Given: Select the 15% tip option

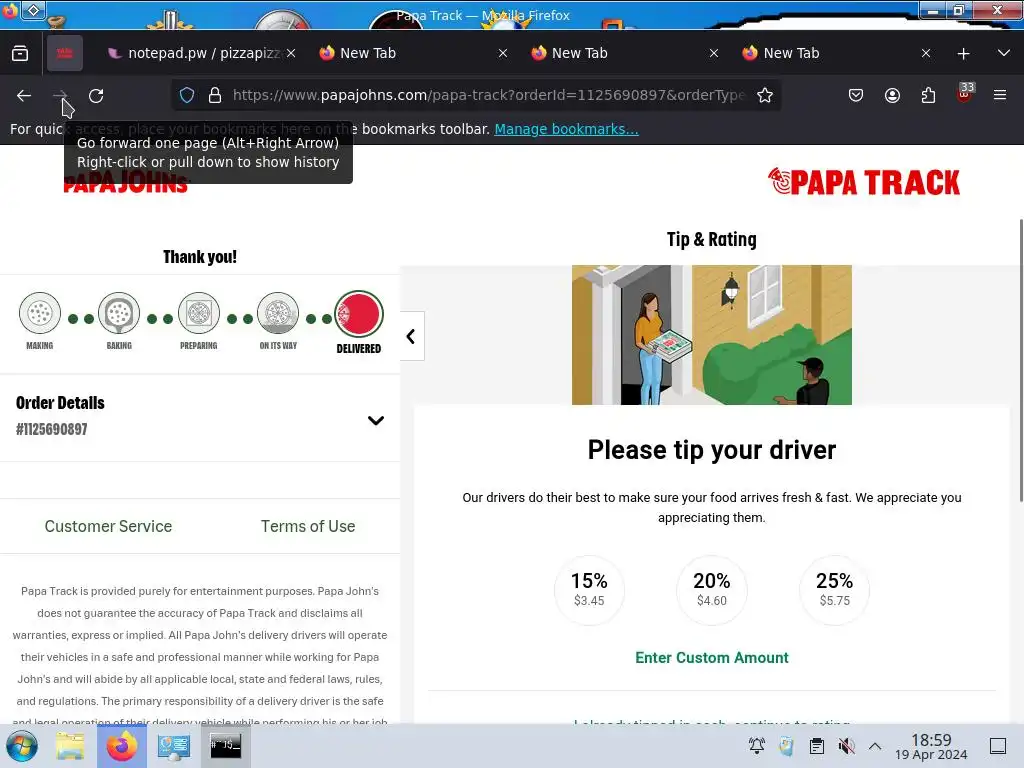Looking at the screenshot, I should [x=589, y=590].
